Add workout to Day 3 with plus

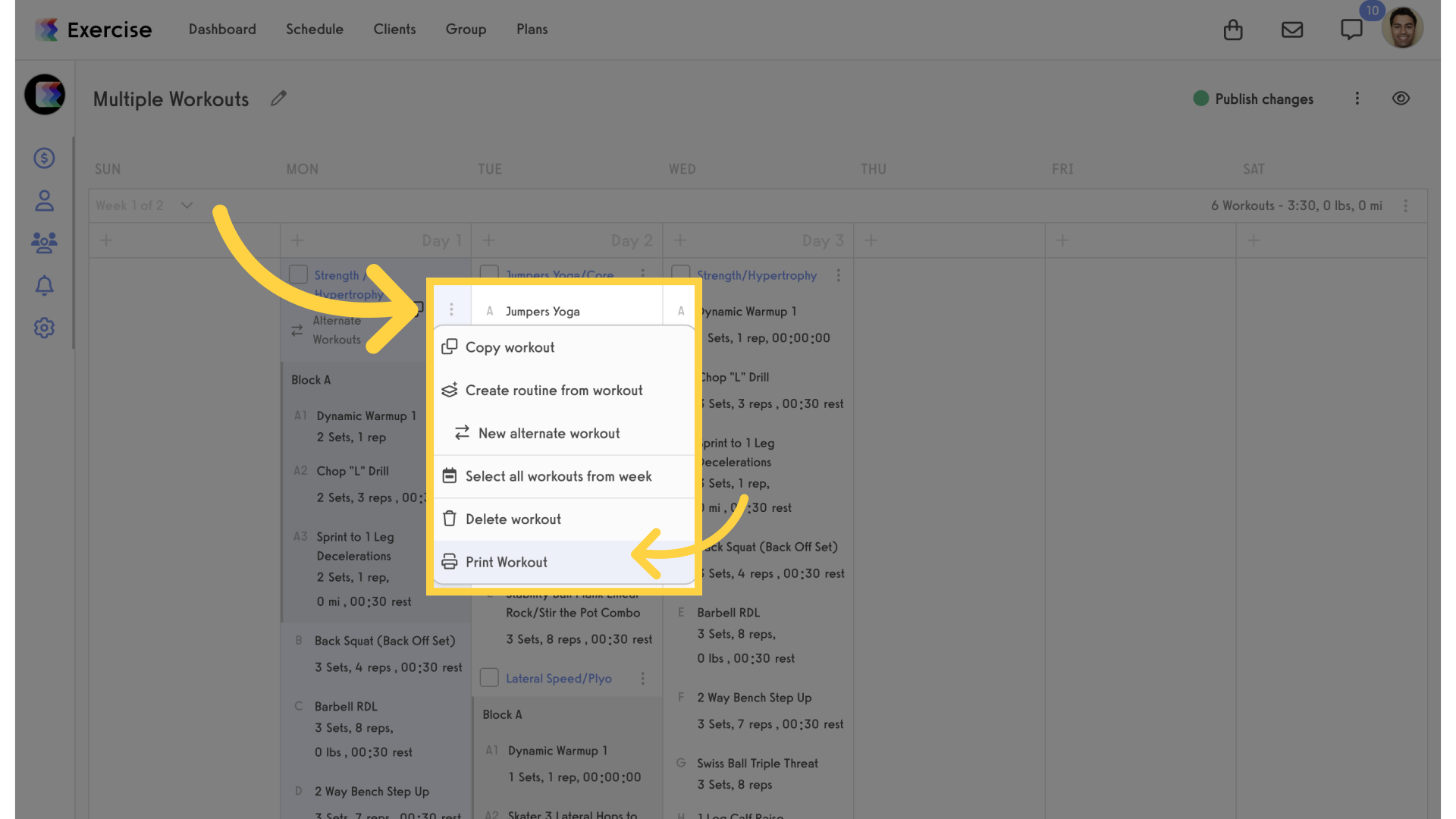coord(680,240)
